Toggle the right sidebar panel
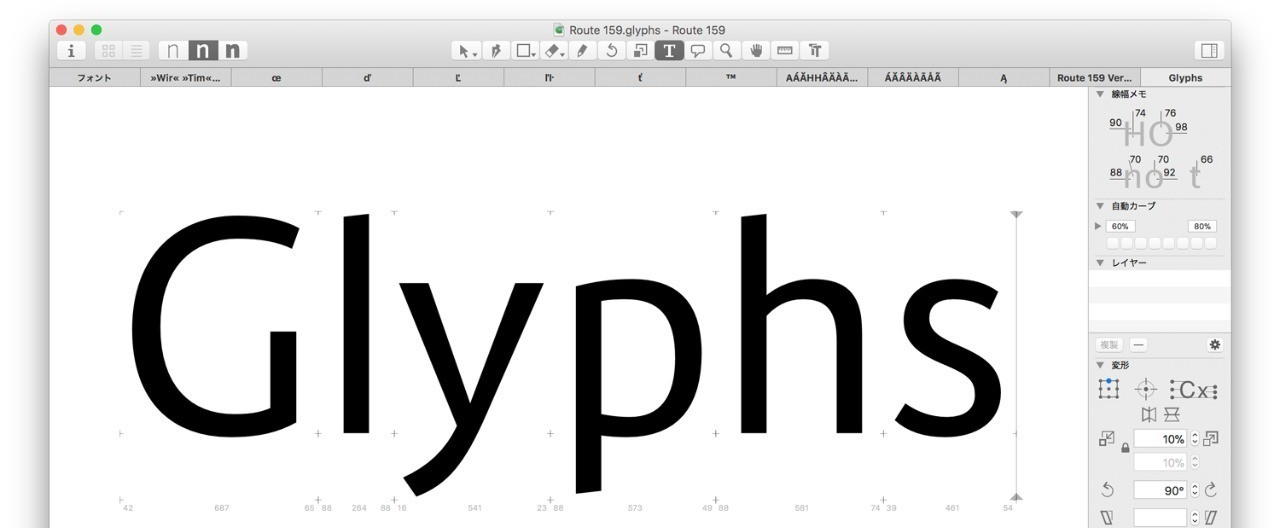This screenshot has width=1280, height=528. (1209, 50)
